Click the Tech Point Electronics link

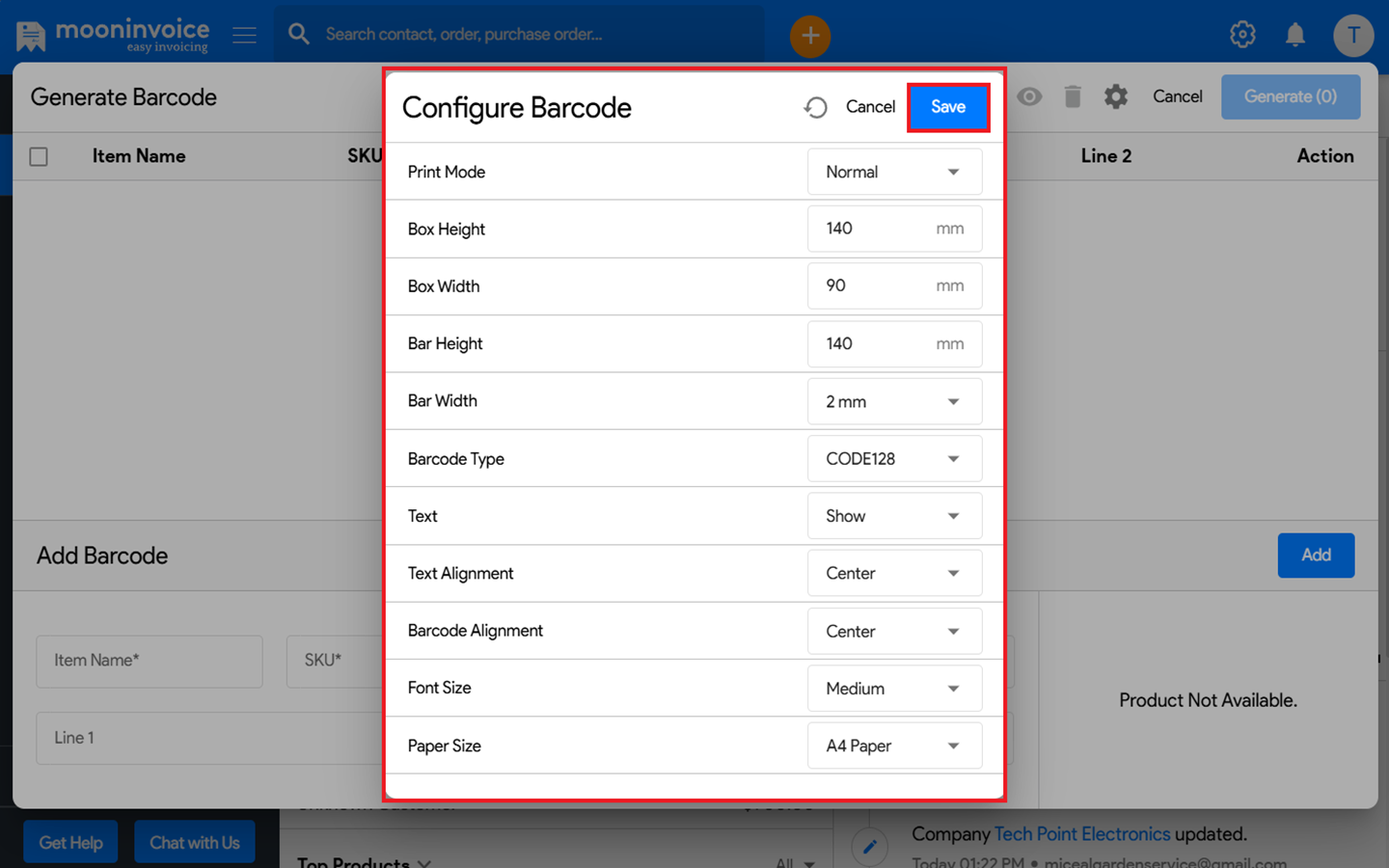[x=1081, y=834]
